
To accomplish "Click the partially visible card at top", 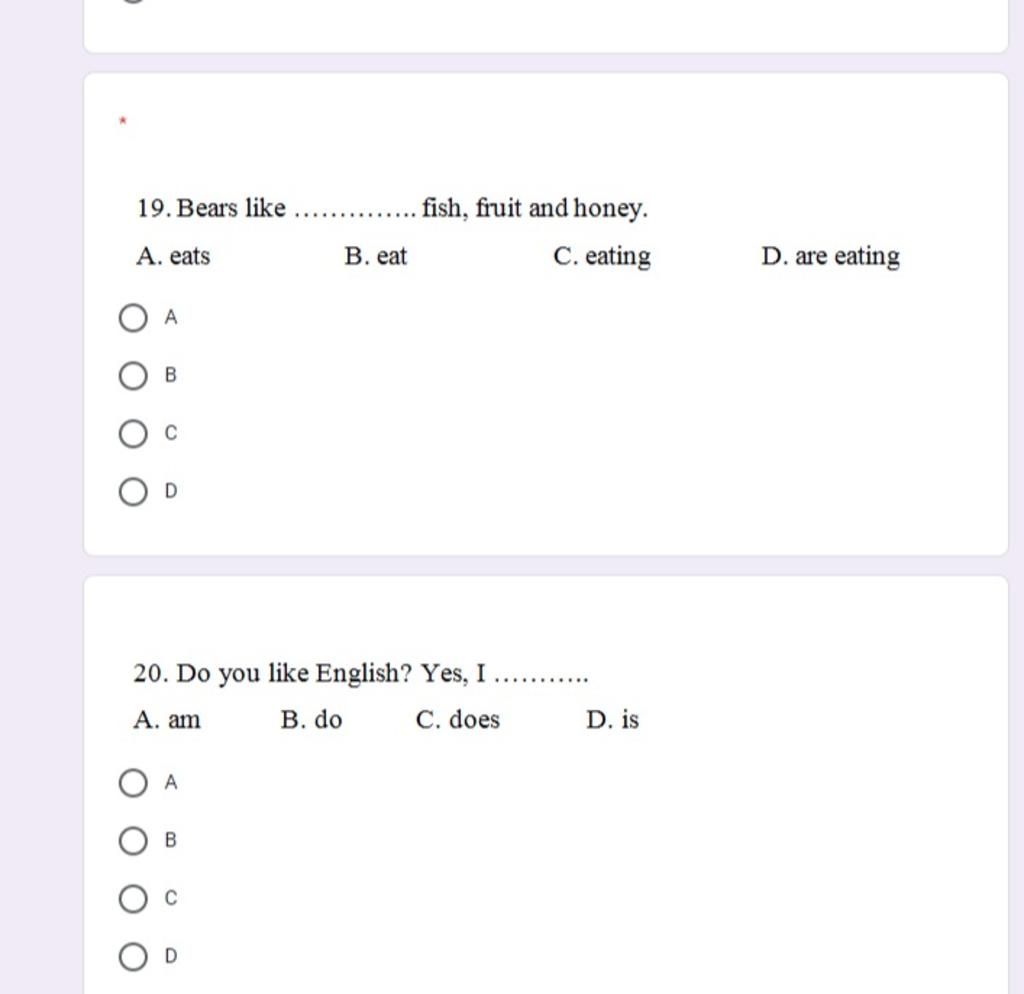I will point(546,26).
